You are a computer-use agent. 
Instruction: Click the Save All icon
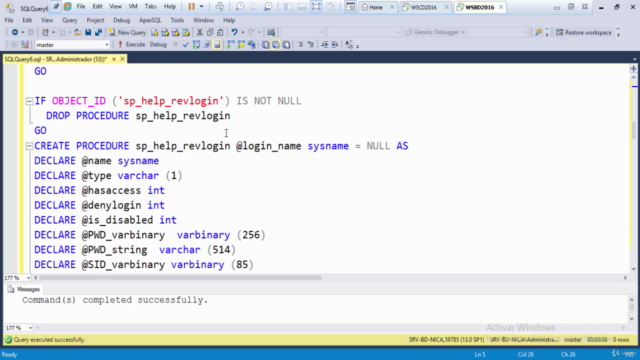pos(98,32)
